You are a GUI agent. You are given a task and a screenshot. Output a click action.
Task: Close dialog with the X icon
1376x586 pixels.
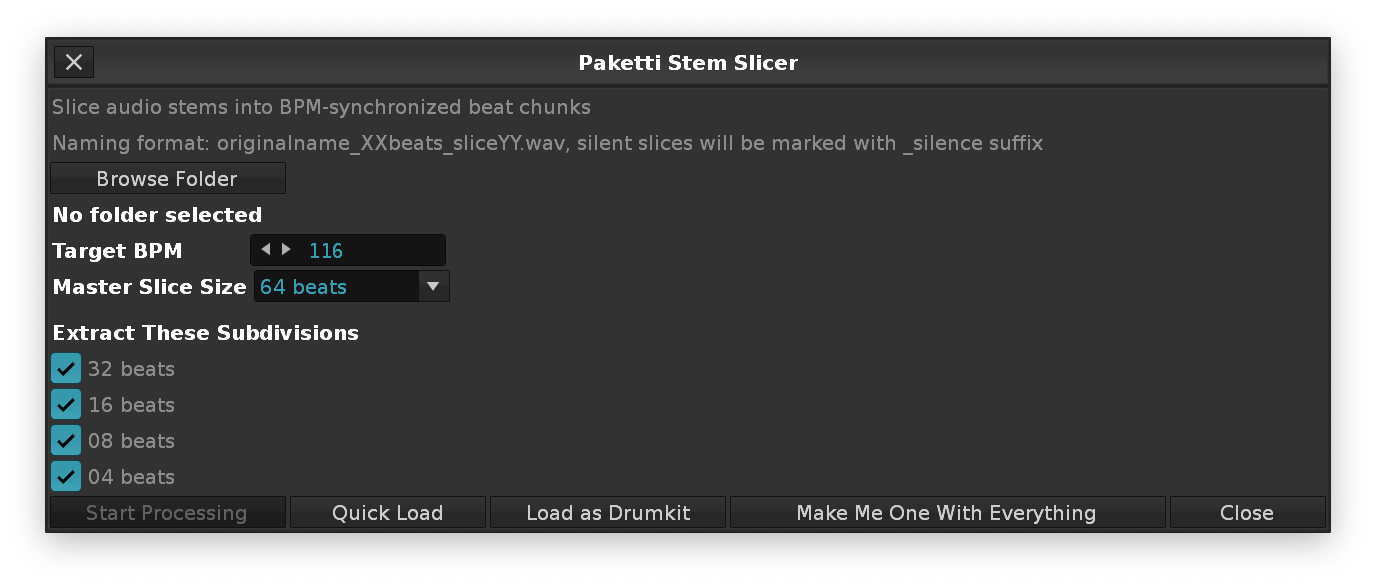(74, 62)
